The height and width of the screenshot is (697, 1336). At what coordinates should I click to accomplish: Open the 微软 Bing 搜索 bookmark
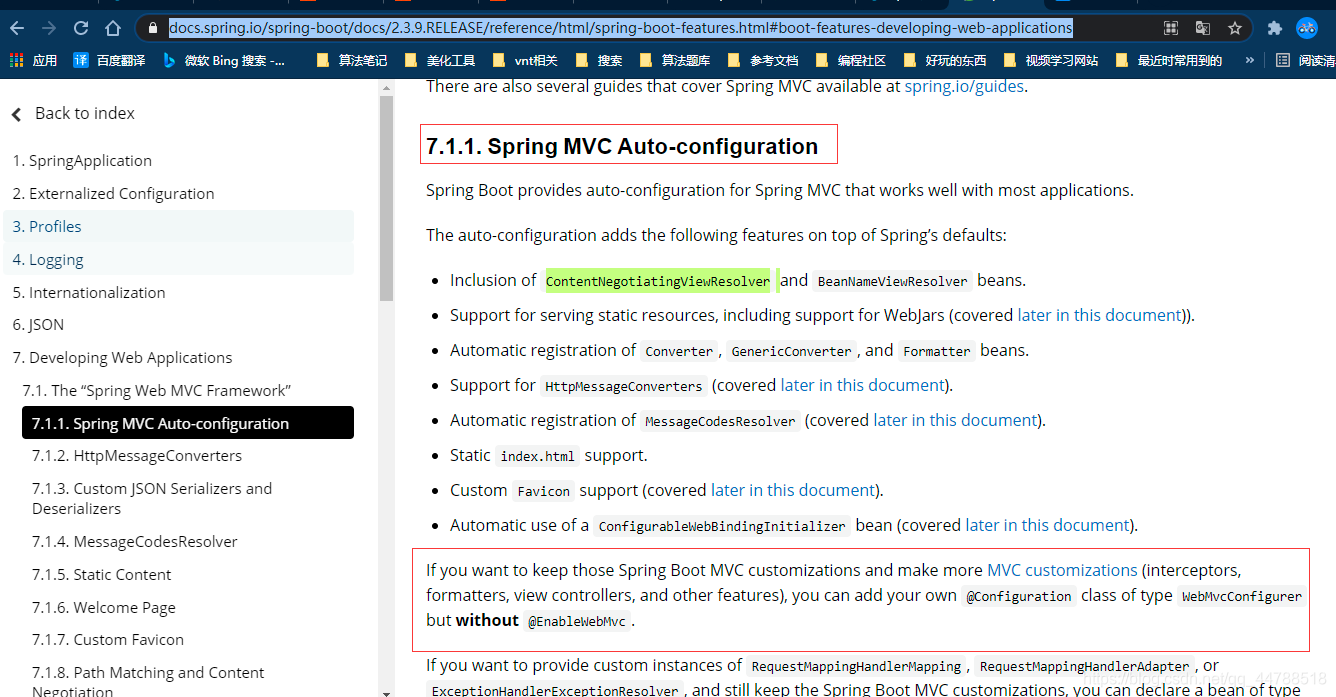223,60
